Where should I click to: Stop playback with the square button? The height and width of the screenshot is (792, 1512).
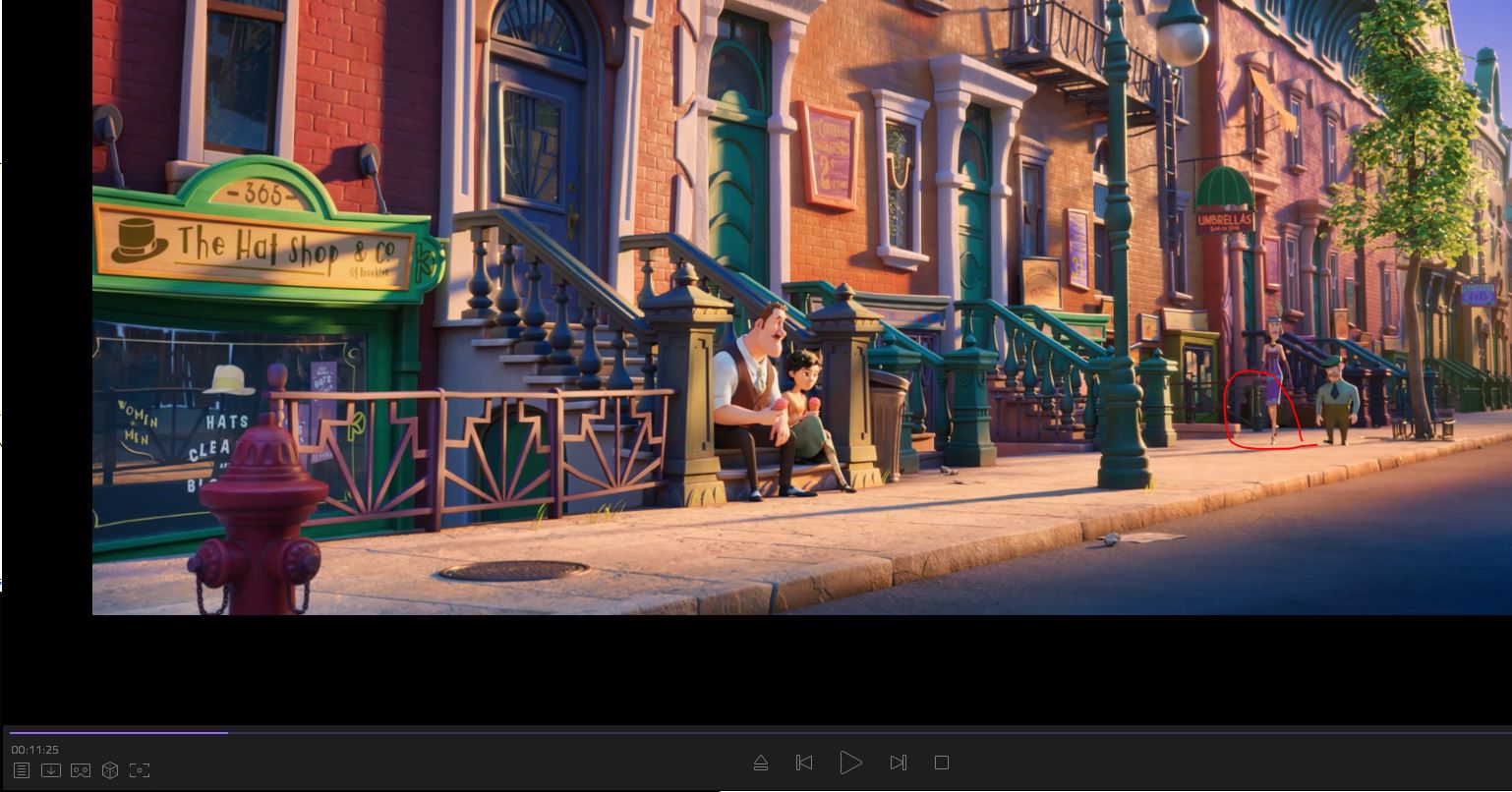click(942, 763)
